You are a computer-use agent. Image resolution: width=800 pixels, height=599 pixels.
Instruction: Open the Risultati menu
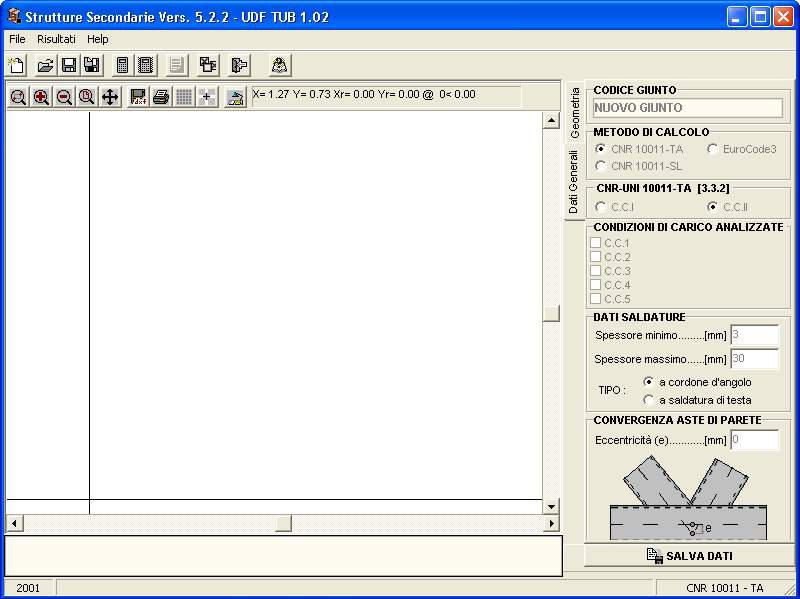click(55, 39)
